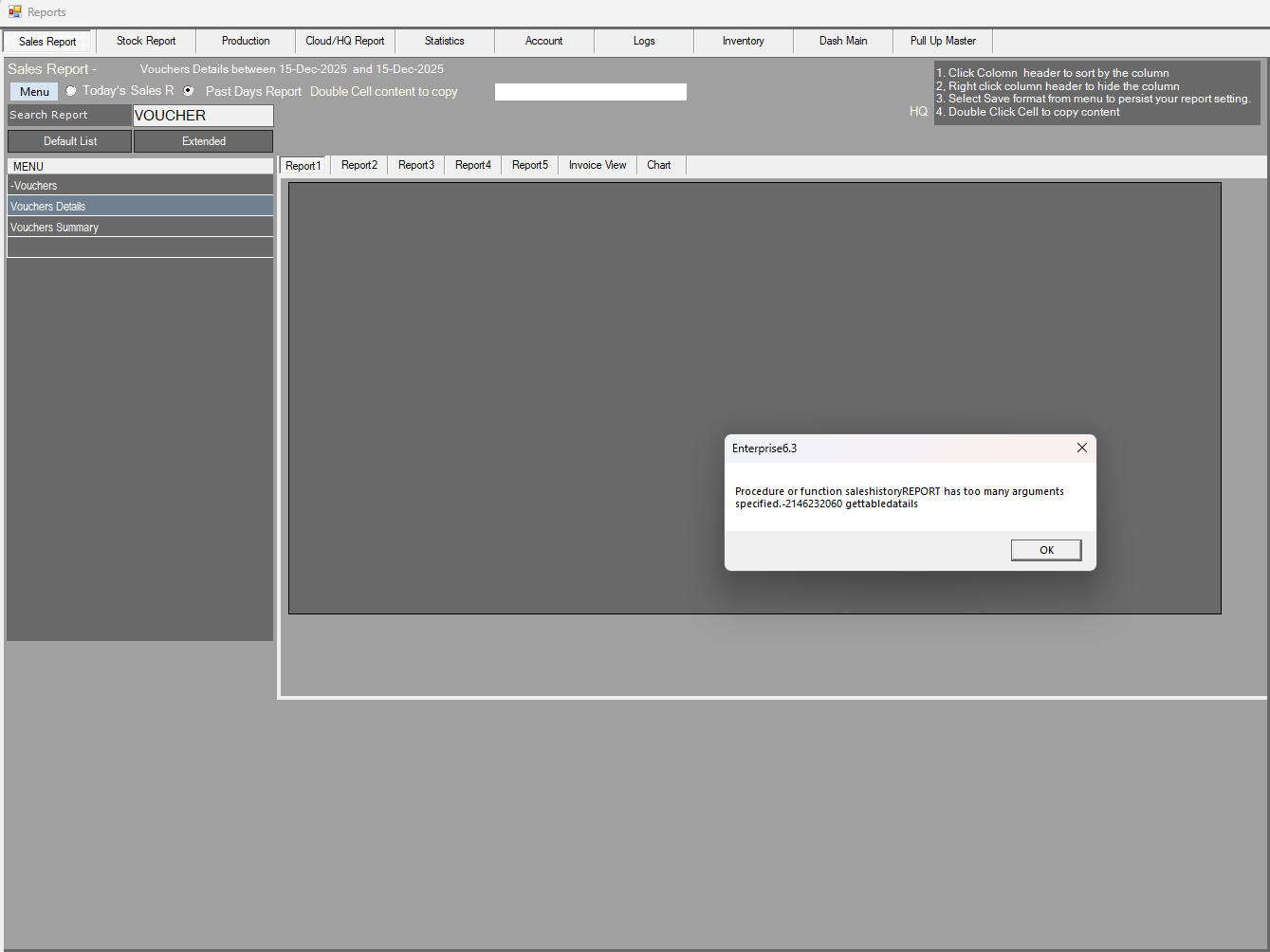Close the Enterprise6.3 dialog with X
This screenshot has width=1270, height=952.
[1081, 448]
